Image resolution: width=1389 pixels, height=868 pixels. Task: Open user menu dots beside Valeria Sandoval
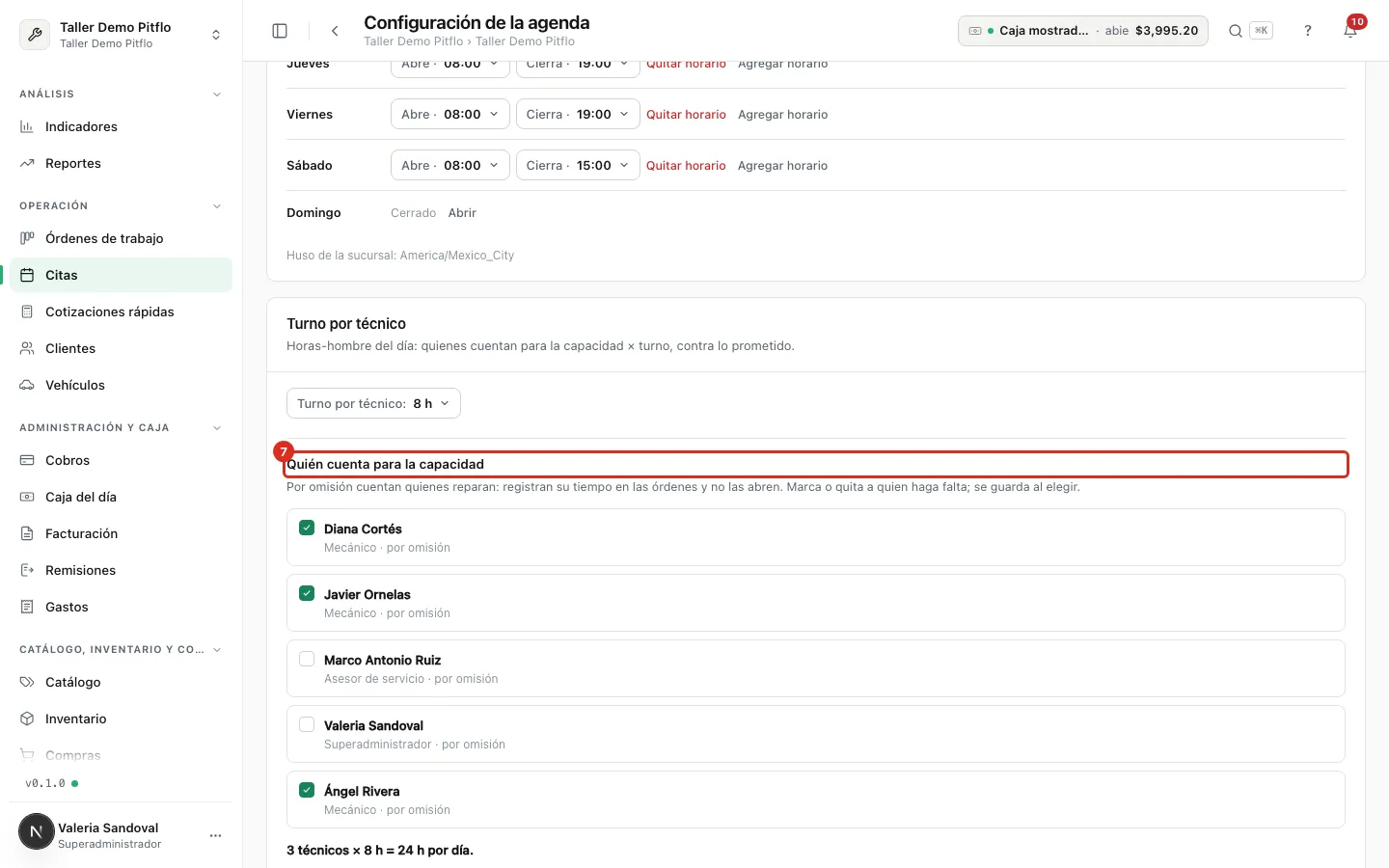[215, 835]
